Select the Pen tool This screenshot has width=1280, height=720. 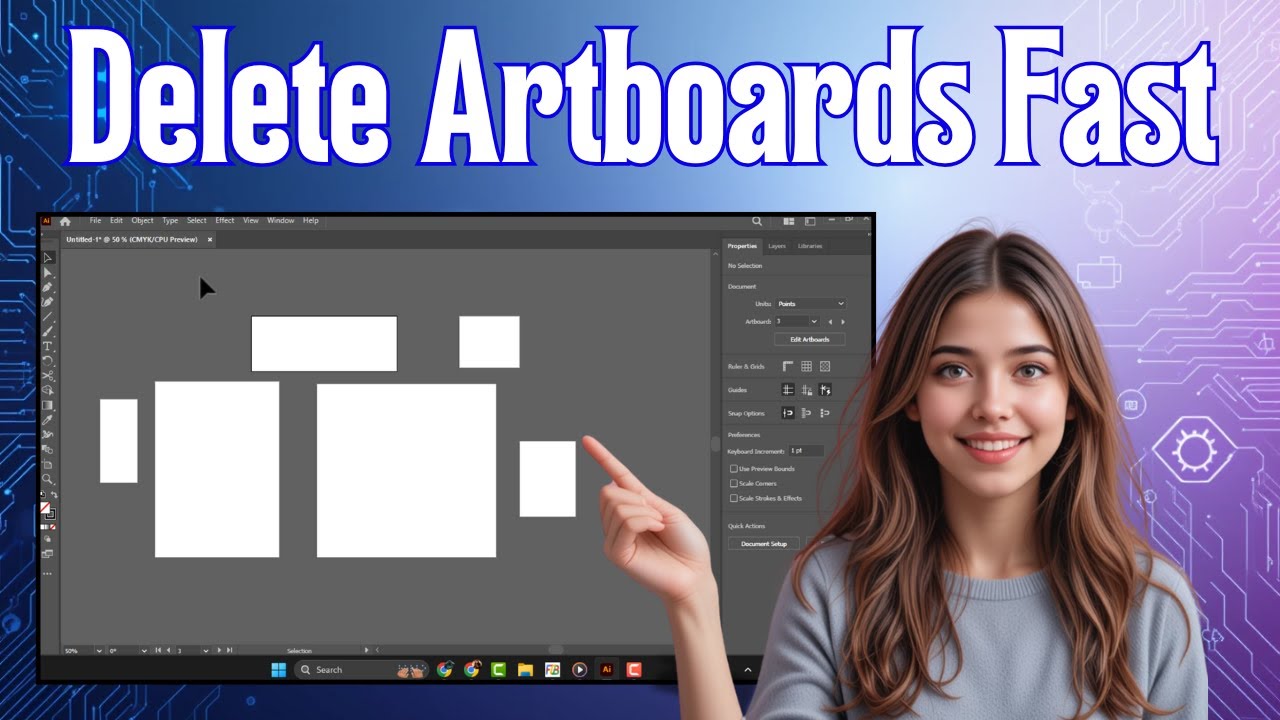(47, 287)
